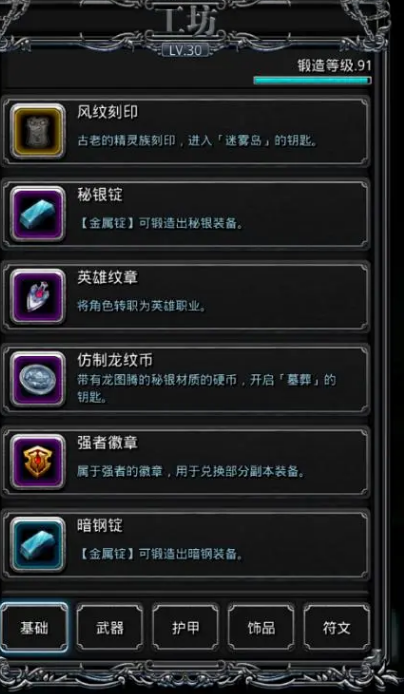Click the 暗钢锭 description text
Screen dimensions: 404x694
[x=161, y=554]
